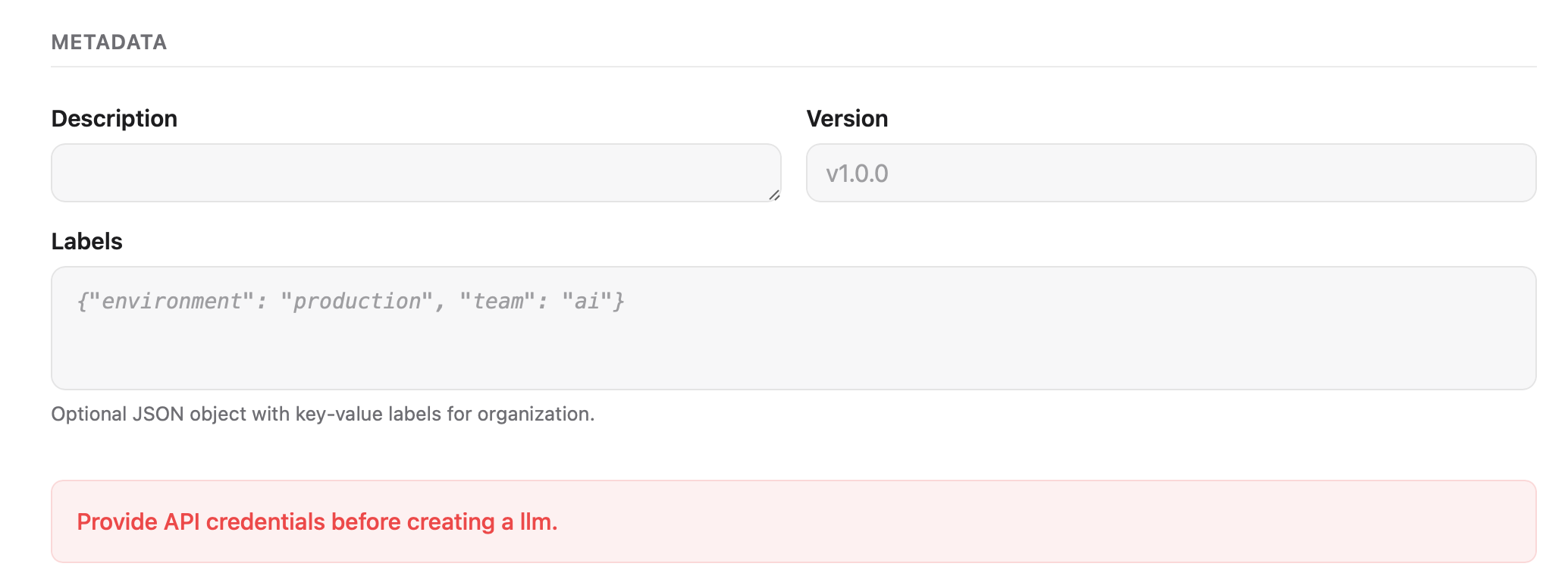This screenshot has height=576, width=1568.
Task: Click the word organization in helper text
Action: [x=535, y=414]
